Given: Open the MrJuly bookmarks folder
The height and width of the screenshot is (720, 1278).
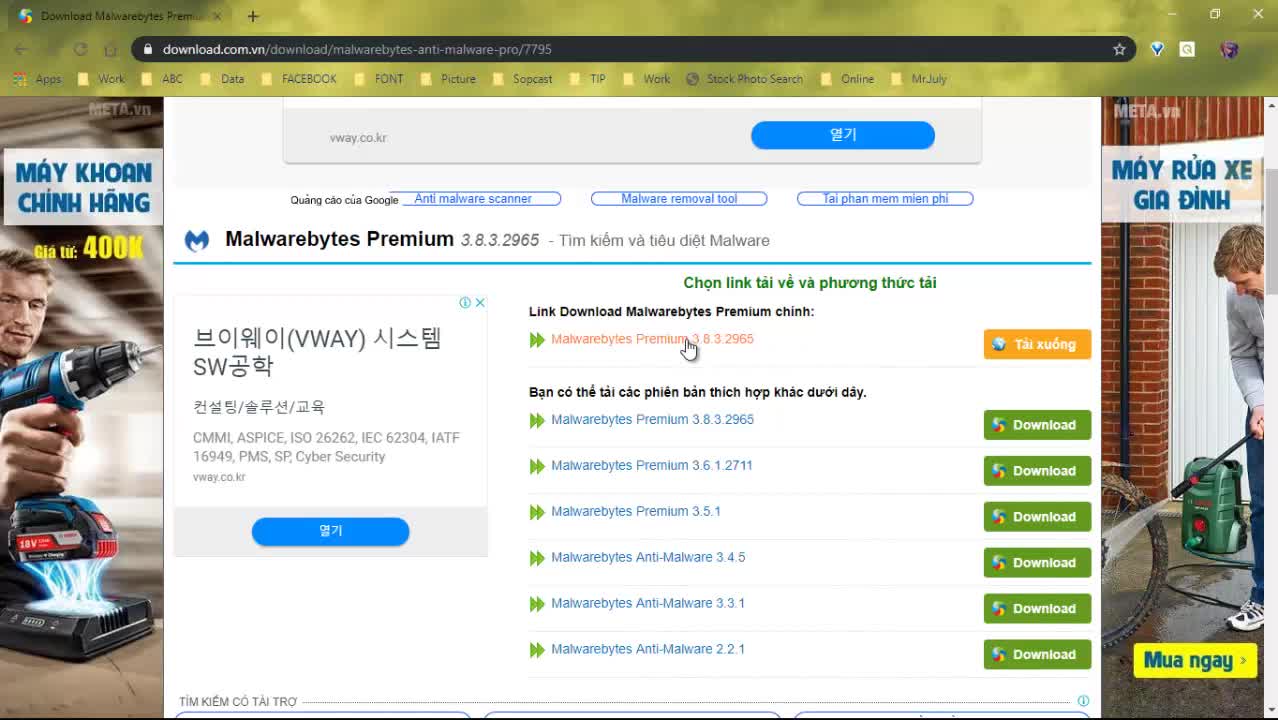Looking at the screenshot, I should (x=919, y=79).
